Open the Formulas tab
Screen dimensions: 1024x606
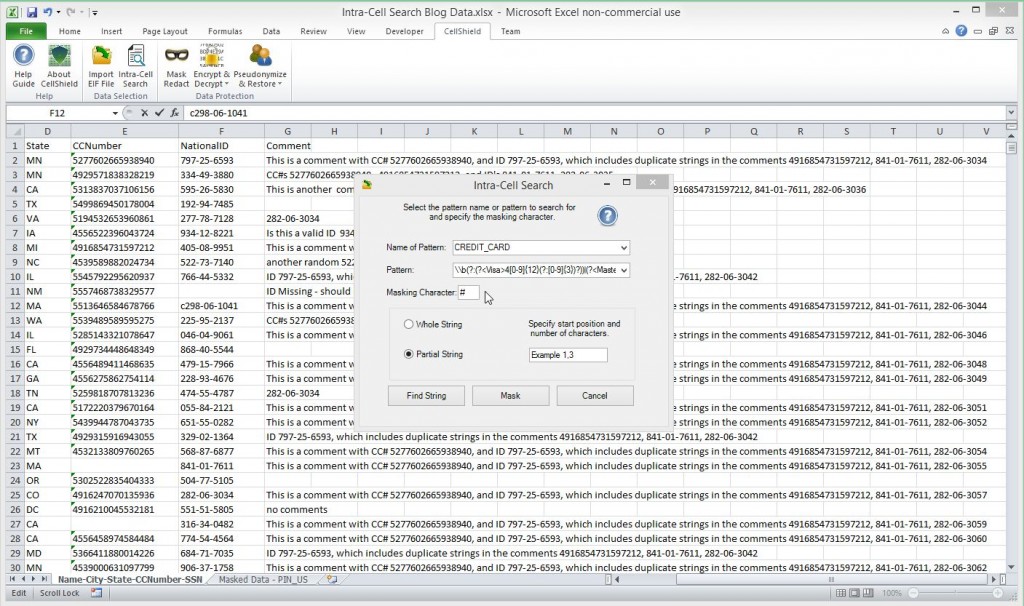tap(225, 31)
